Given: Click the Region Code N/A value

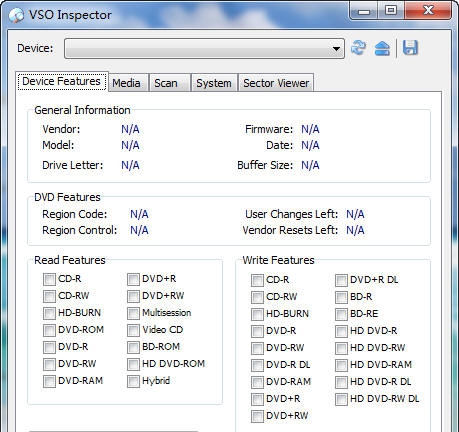Looking at the screenshot, I should click(139, 214).
